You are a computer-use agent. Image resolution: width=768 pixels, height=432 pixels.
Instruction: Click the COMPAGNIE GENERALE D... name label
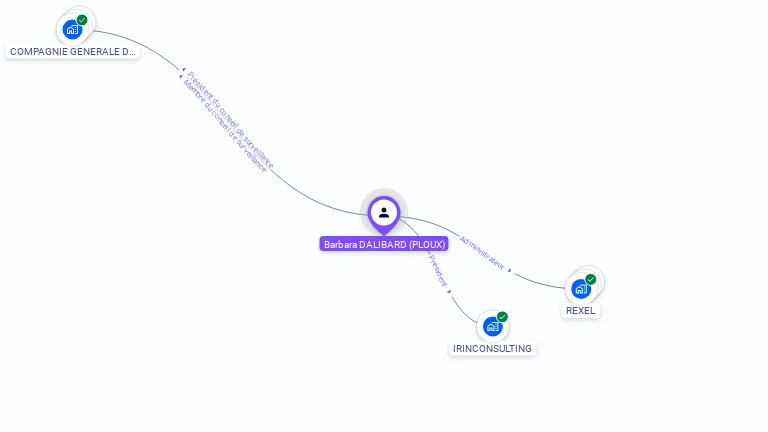pyautogui.click(x=72, y=51)
